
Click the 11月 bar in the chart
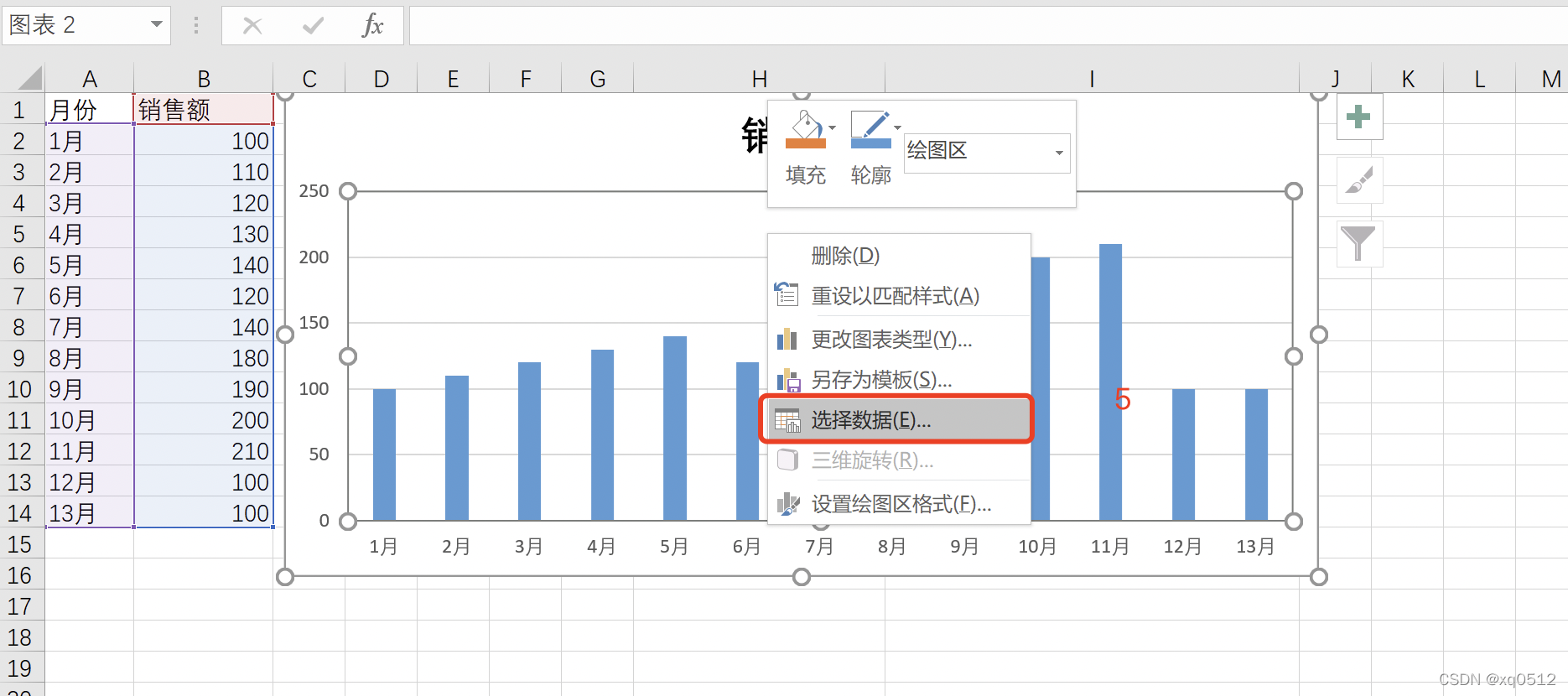(1110, 382)
